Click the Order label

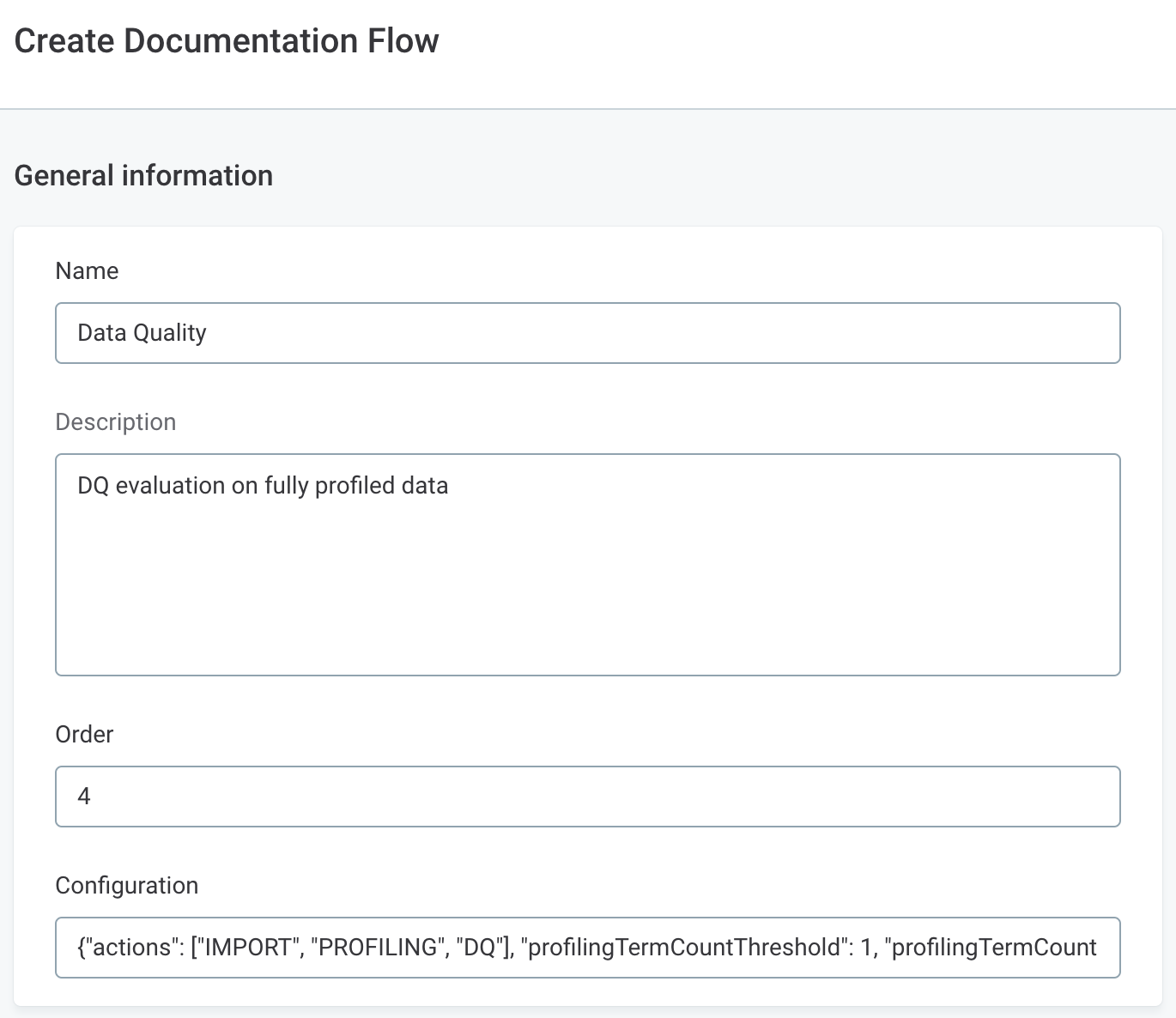pos(84,734)
